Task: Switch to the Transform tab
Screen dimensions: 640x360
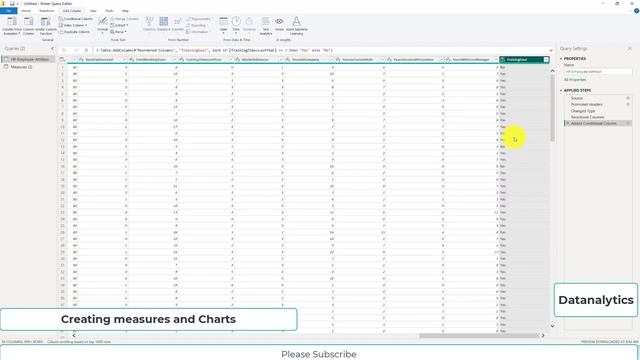Action: click(47, 11)
